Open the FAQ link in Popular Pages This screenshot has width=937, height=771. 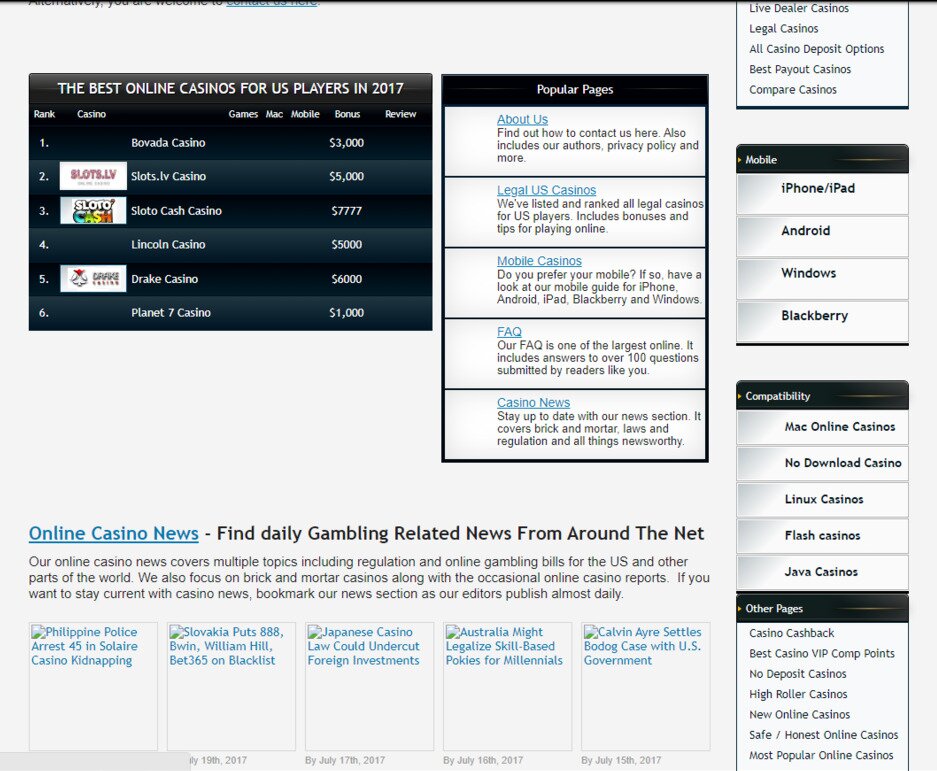click(509, 332)
